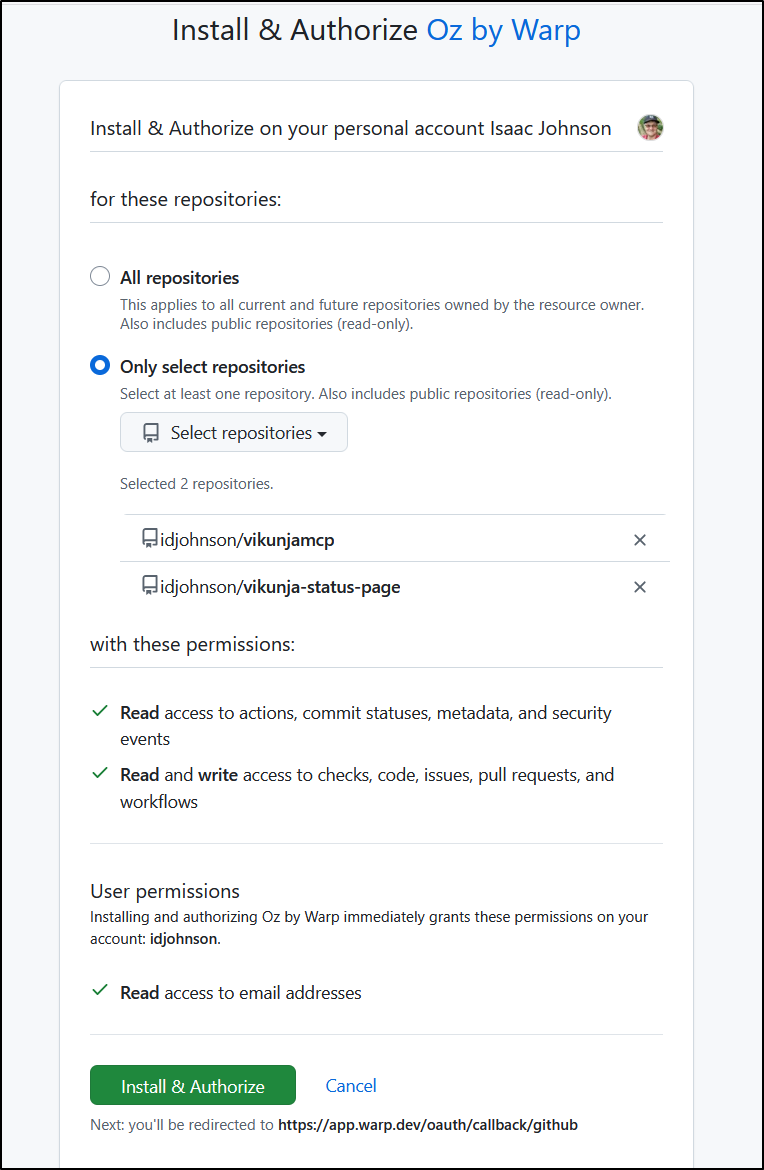The width and height of the screenshot is (764, 1170).
Task: Click the idjohnson/vikunja-status-page repository name
Action: tap(281, 587)
